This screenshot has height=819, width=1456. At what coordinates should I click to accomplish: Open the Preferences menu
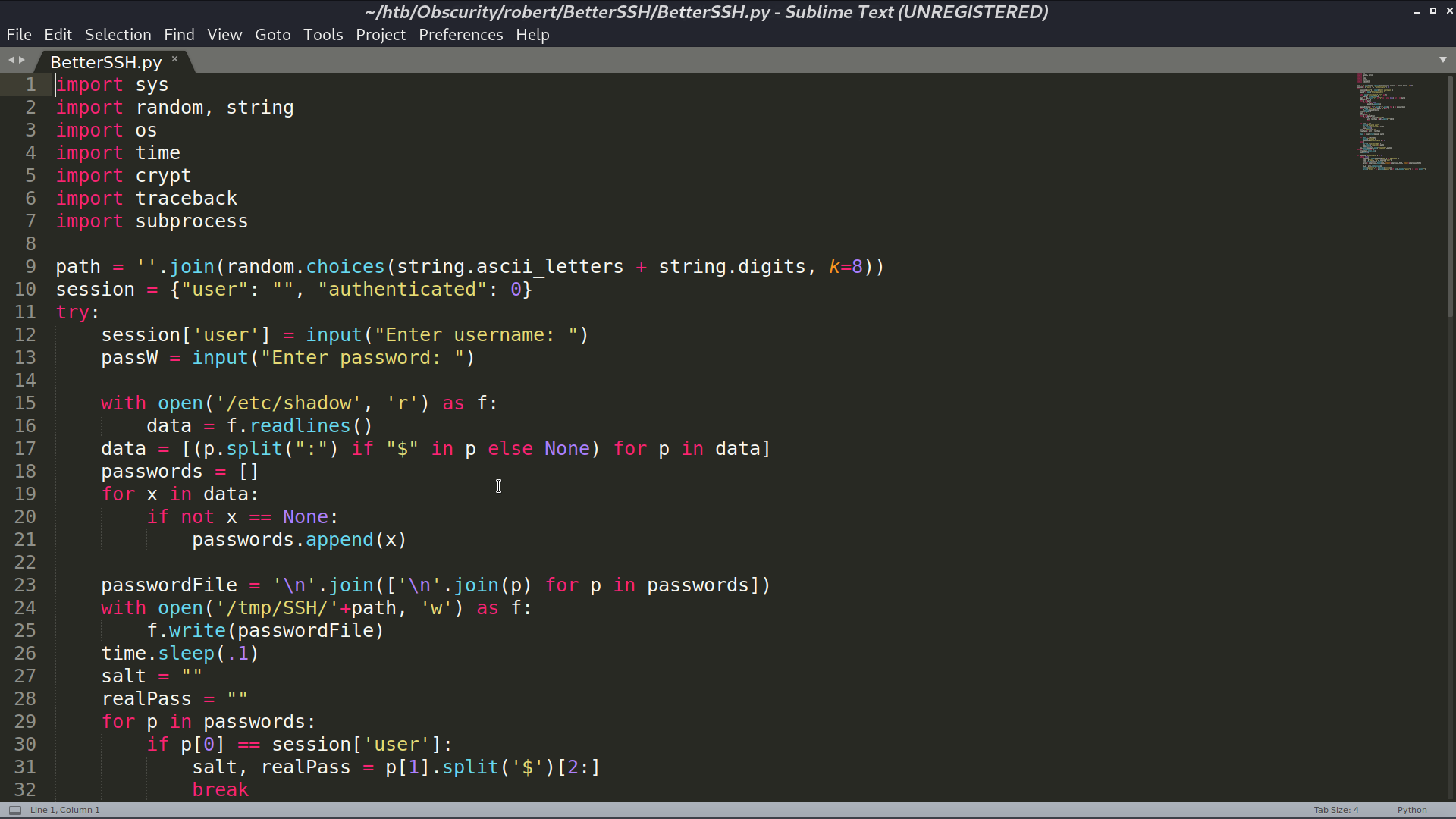[460, 35]
